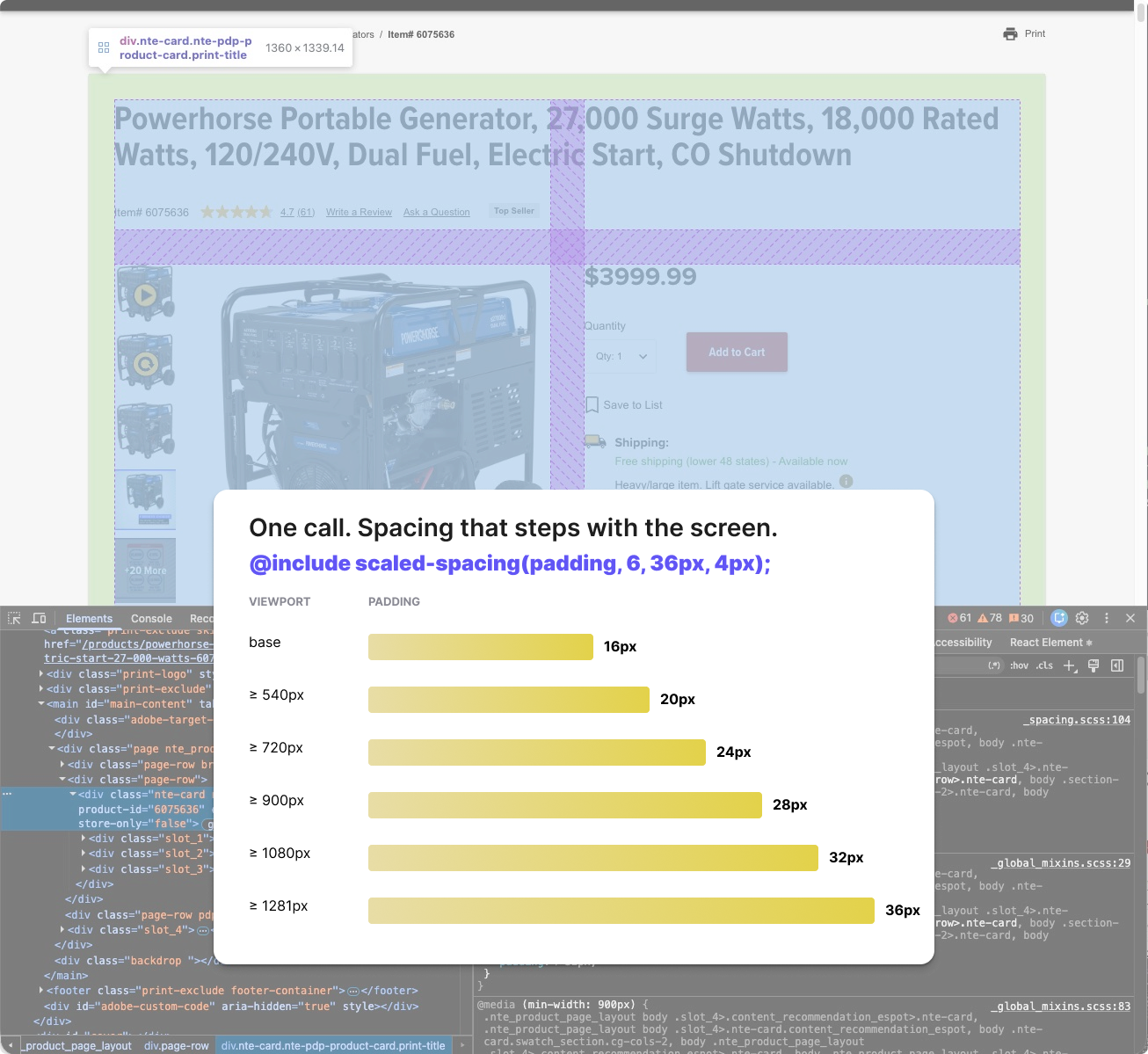Click the ellipsis badge in the slot_4 row
The width and height of the screenshot is (1148, 1054).
[203, 930]
